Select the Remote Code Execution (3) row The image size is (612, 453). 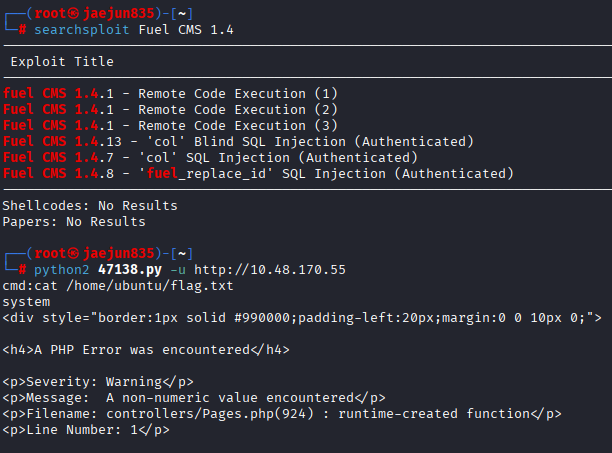(x=170, y=126)
